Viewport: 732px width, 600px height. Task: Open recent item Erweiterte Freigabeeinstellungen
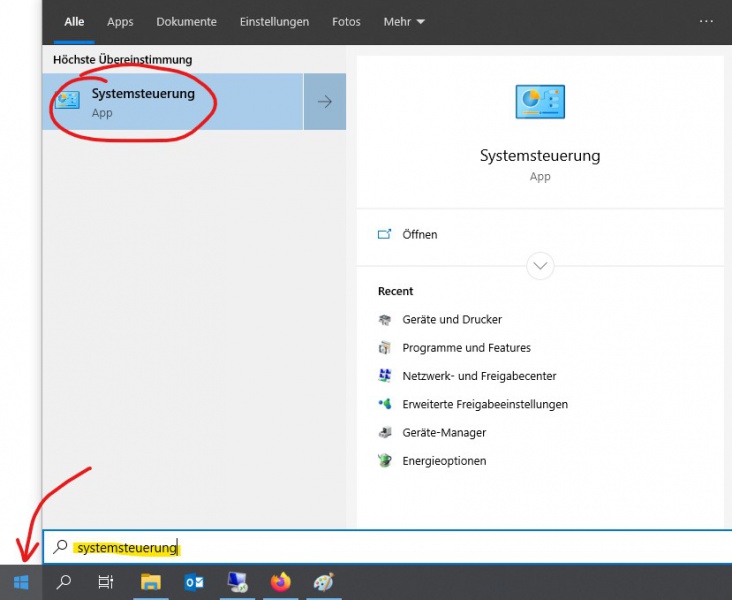[x=485, y=404]
